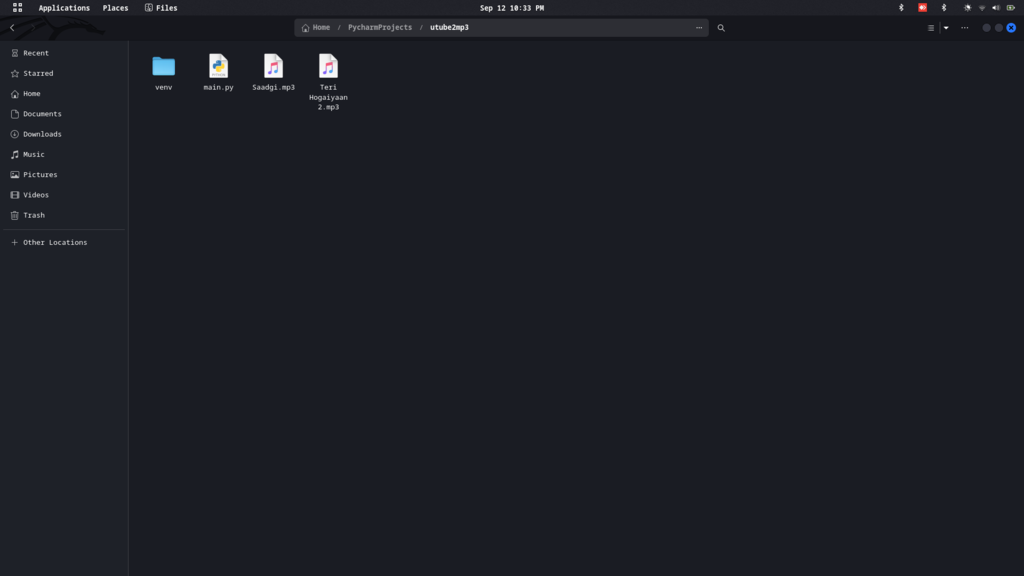Image resolution: width=1024 pixels, height=576 pixels.
Task: Close the Files window with the blue X
Action: coord(1011,27)
